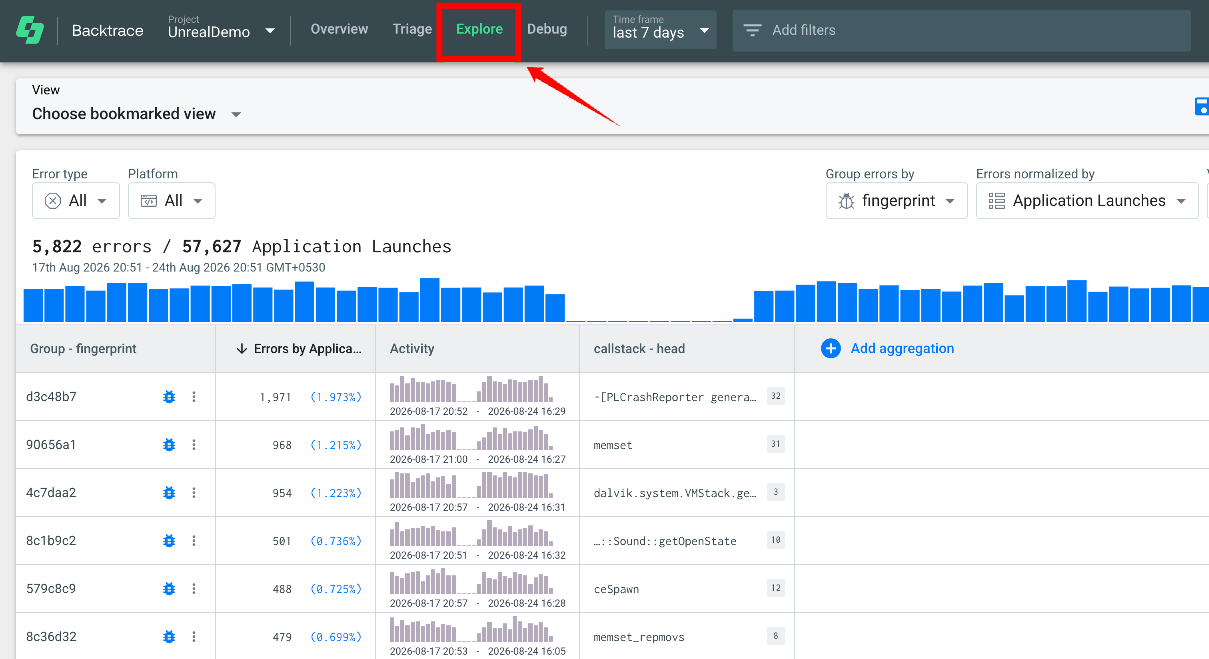Click the tallest bar in errors histogram

pyautogui.click(x=430, y=300)
